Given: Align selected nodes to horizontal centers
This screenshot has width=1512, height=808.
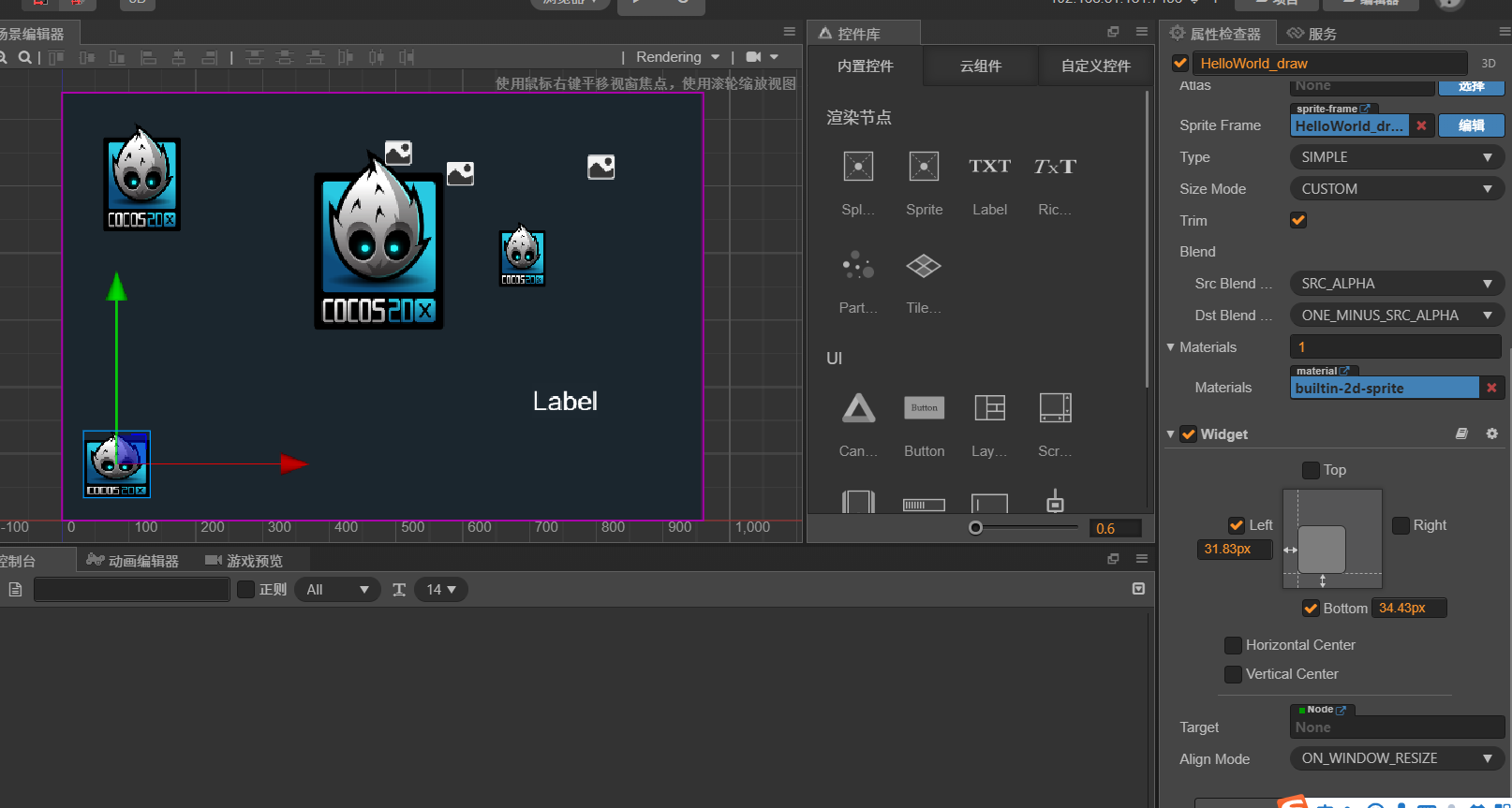Looking at the screenshot, I should (x=179, y=57).
